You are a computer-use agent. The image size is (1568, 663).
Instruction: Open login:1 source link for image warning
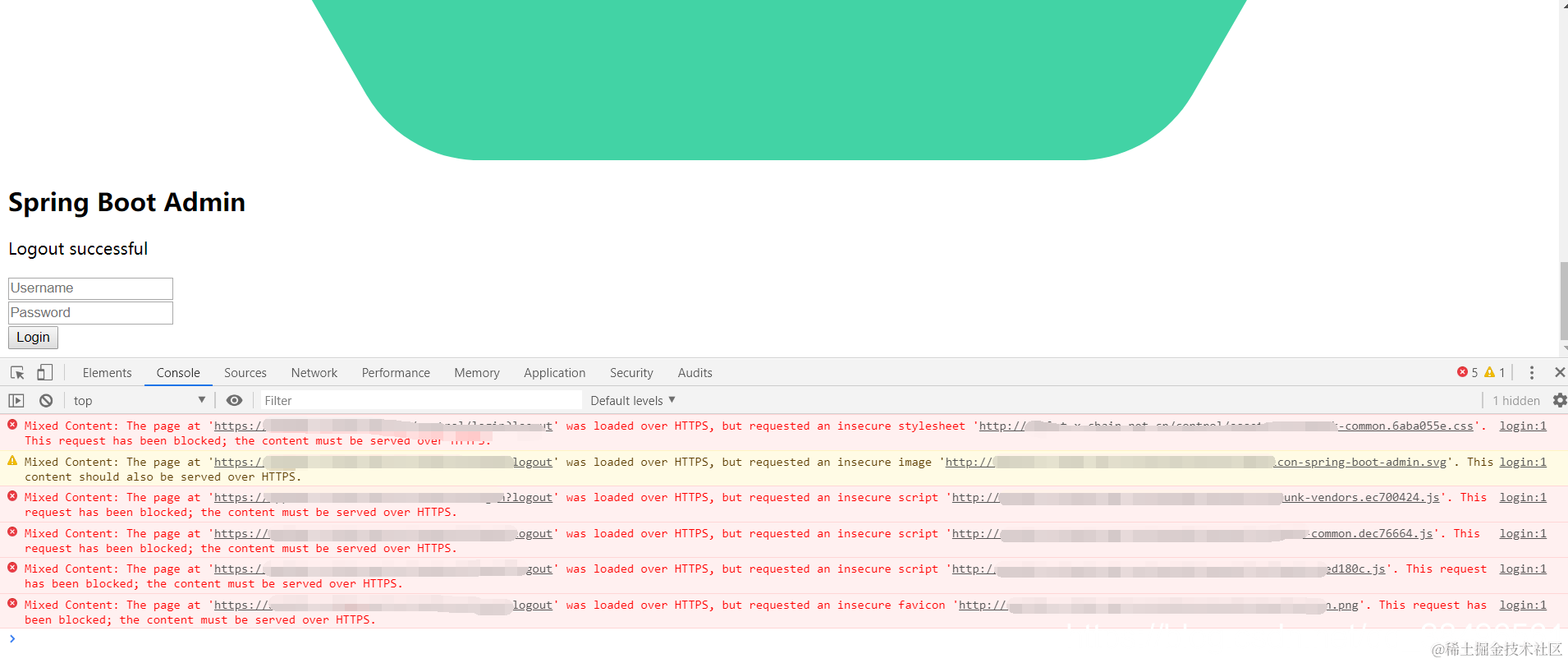(x=1523, y=463)
